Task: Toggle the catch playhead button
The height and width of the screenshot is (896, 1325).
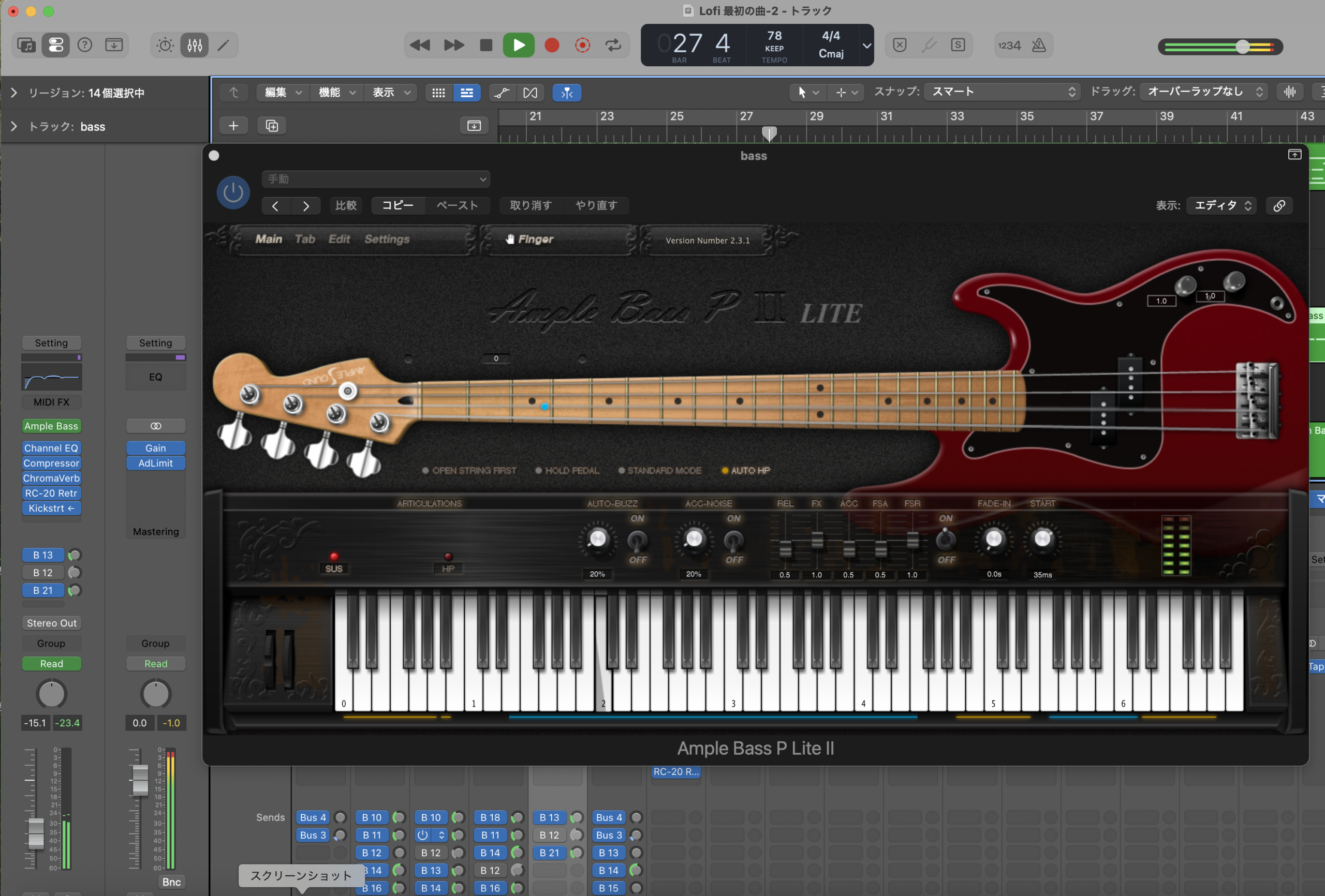Action: 567,92
